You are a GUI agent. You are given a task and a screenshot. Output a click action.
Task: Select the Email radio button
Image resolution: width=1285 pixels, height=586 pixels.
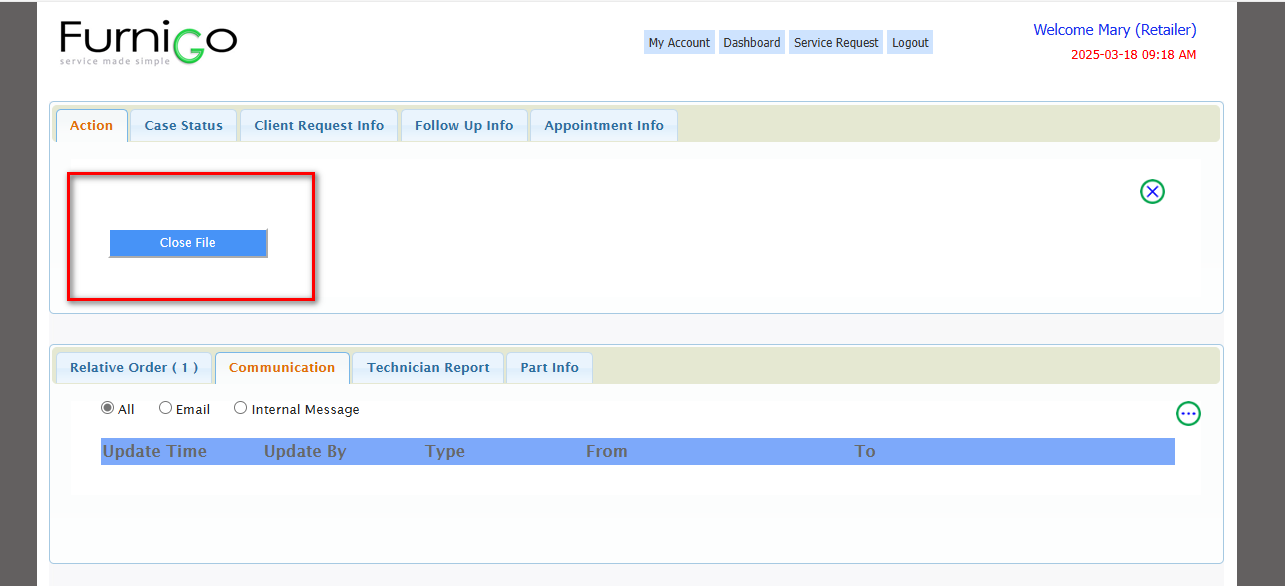click(166, 408)
